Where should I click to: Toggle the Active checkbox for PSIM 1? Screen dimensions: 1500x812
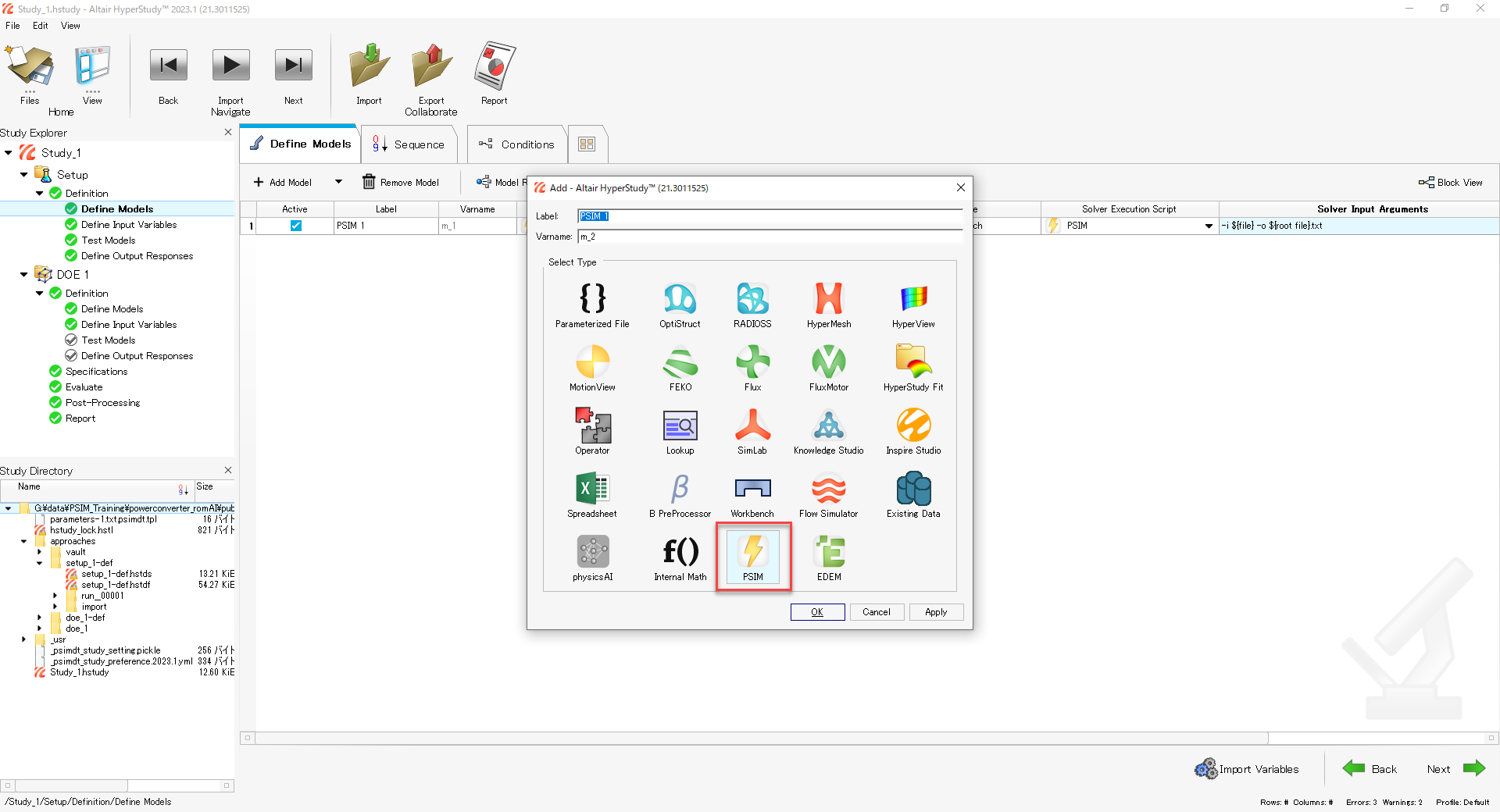pos(295,226)
